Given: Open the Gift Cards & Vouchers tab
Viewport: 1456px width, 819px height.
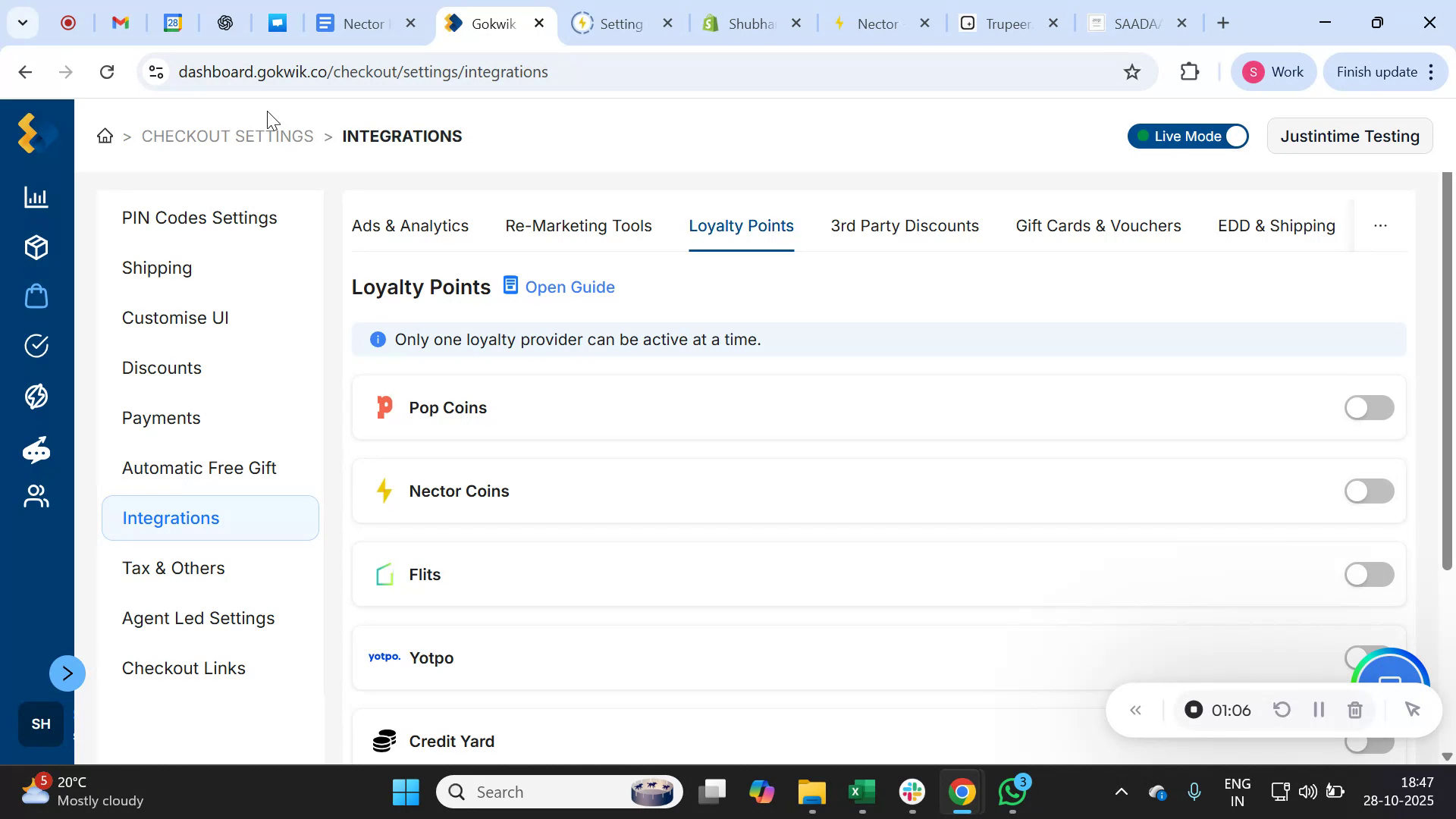Looking at the screenshot, I should pos(1098,225).
